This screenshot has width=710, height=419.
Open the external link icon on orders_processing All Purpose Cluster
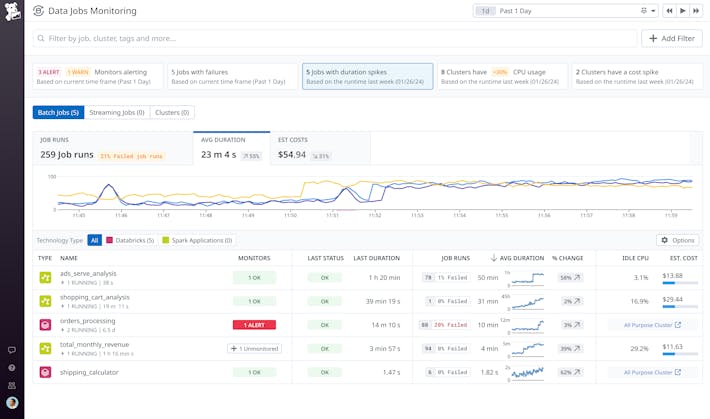coord(677,325)
